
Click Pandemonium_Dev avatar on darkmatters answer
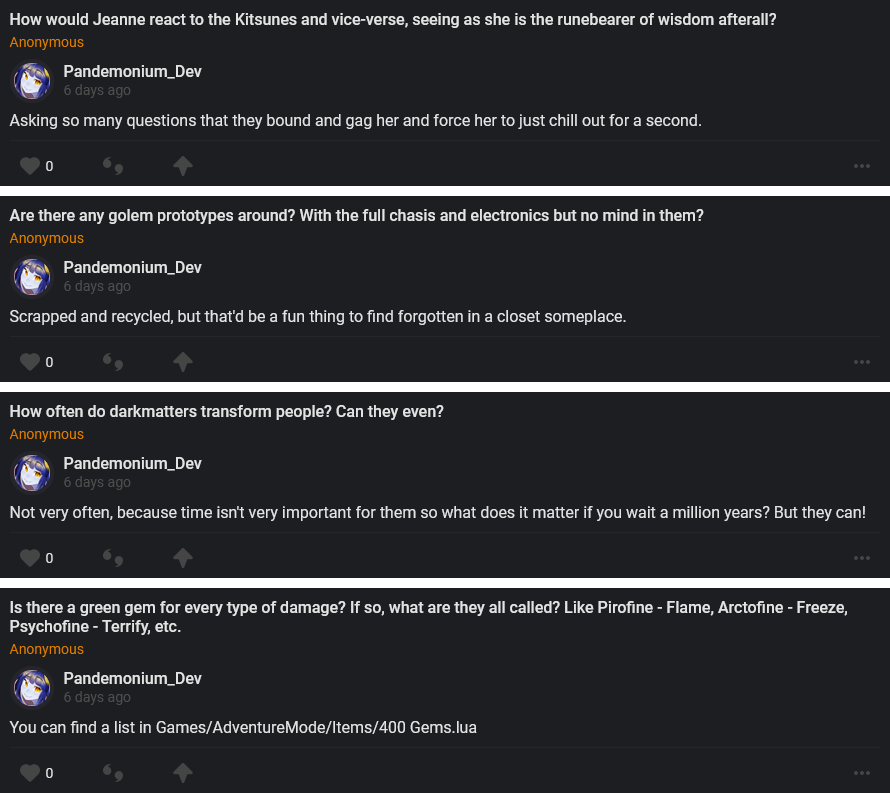point(32,473)
